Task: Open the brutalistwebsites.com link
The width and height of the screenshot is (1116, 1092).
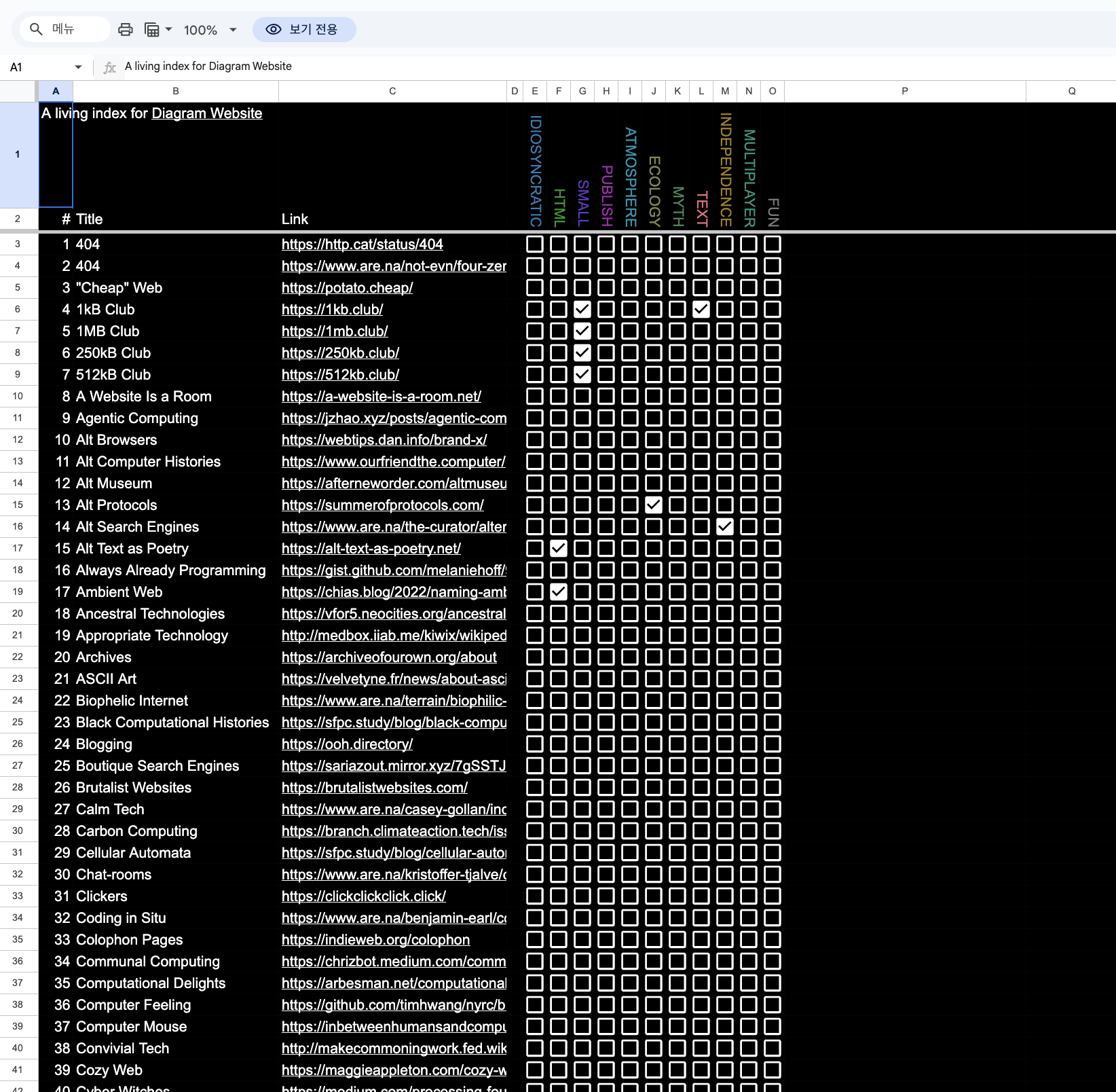Action: pos(374,788)
